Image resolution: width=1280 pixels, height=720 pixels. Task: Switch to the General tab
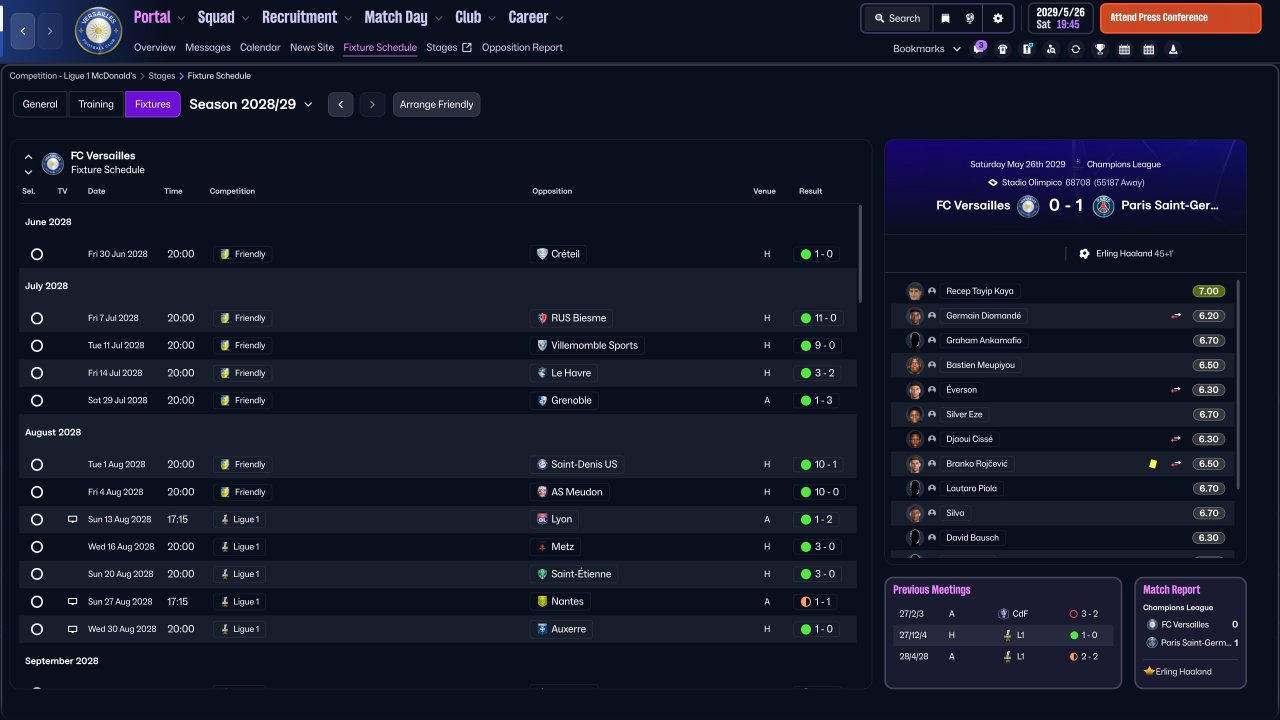click(x=40, y=104)
